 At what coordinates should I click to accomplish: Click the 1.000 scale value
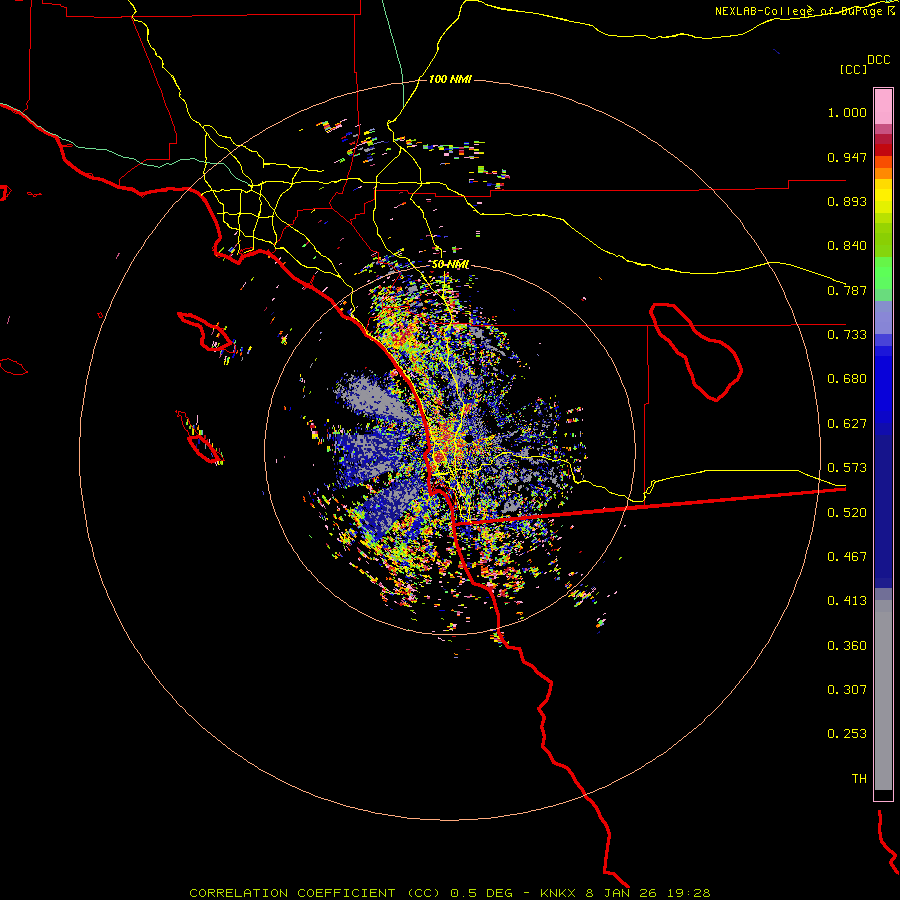847,112
